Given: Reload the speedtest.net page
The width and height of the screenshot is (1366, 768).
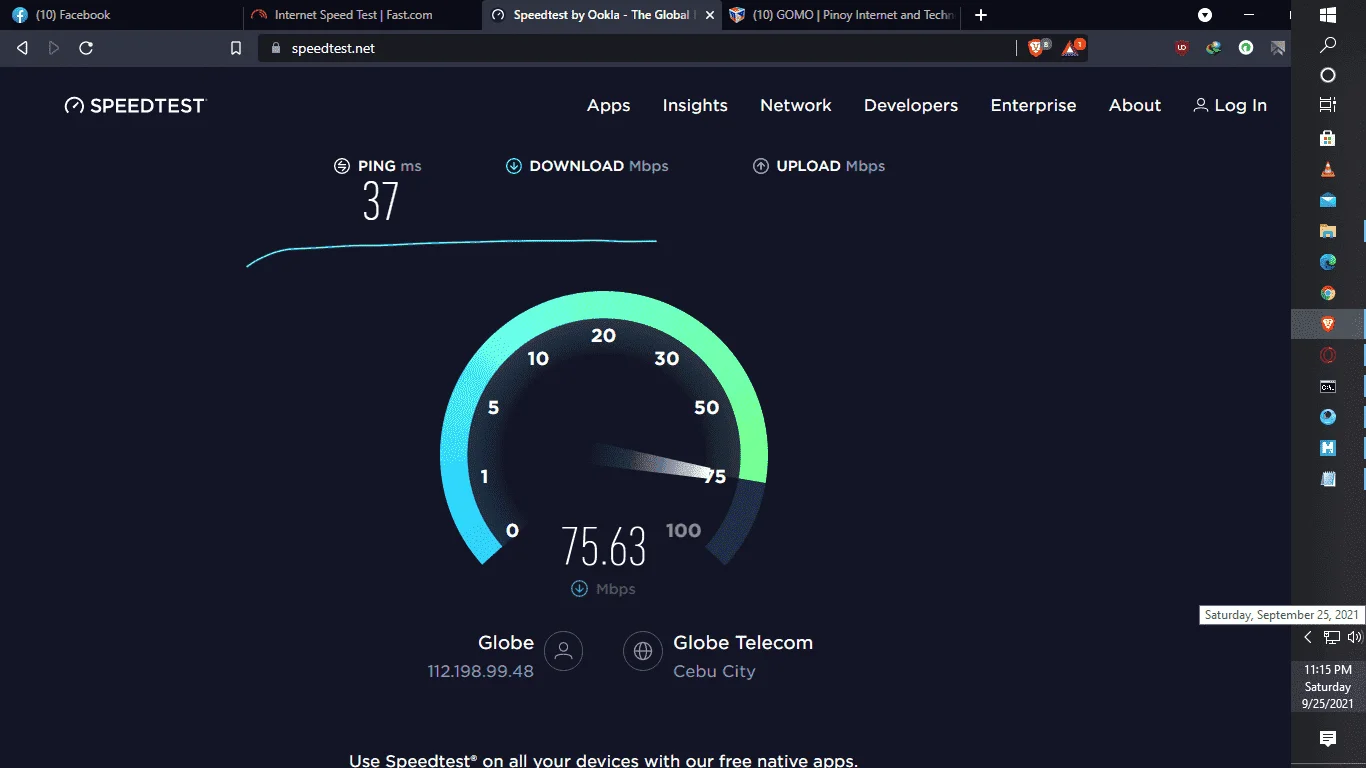Looking at the screenshot, I should pyautogui.click(x=86, y=48).
